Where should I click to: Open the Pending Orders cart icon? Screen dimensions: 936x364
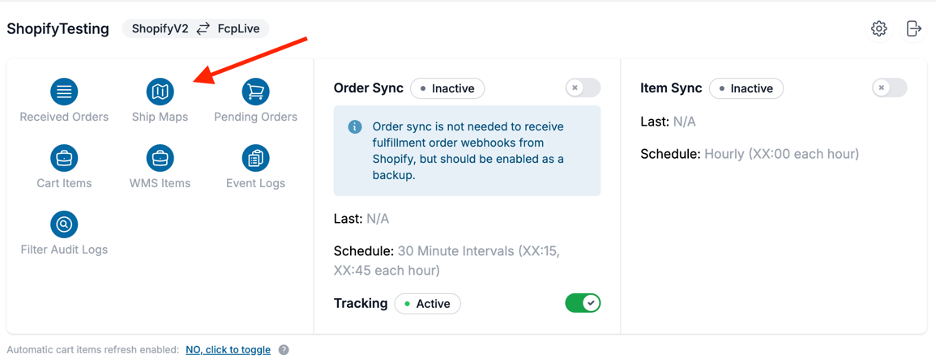point(255,91)
